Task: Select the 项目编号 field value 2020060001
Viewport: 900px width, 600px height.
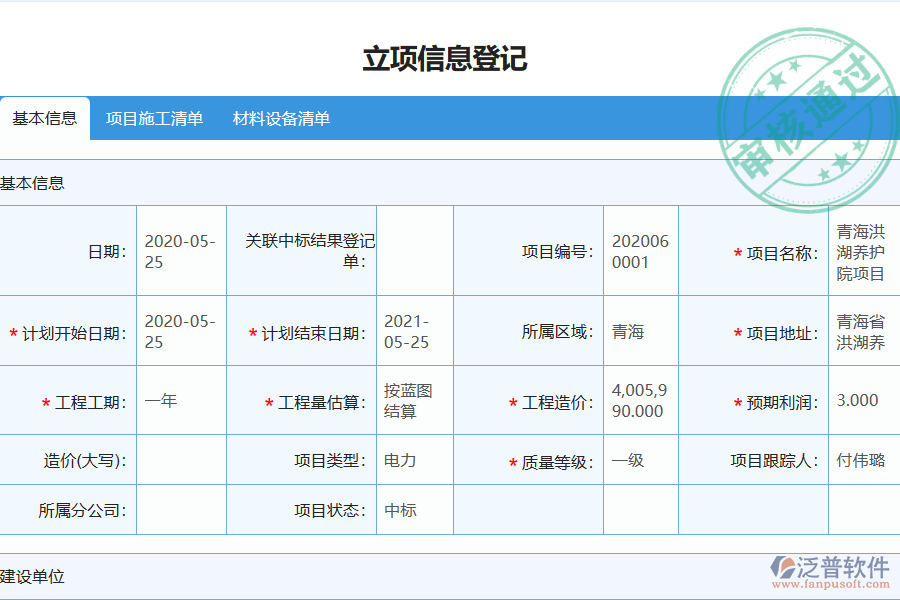Action: (640, 250)
